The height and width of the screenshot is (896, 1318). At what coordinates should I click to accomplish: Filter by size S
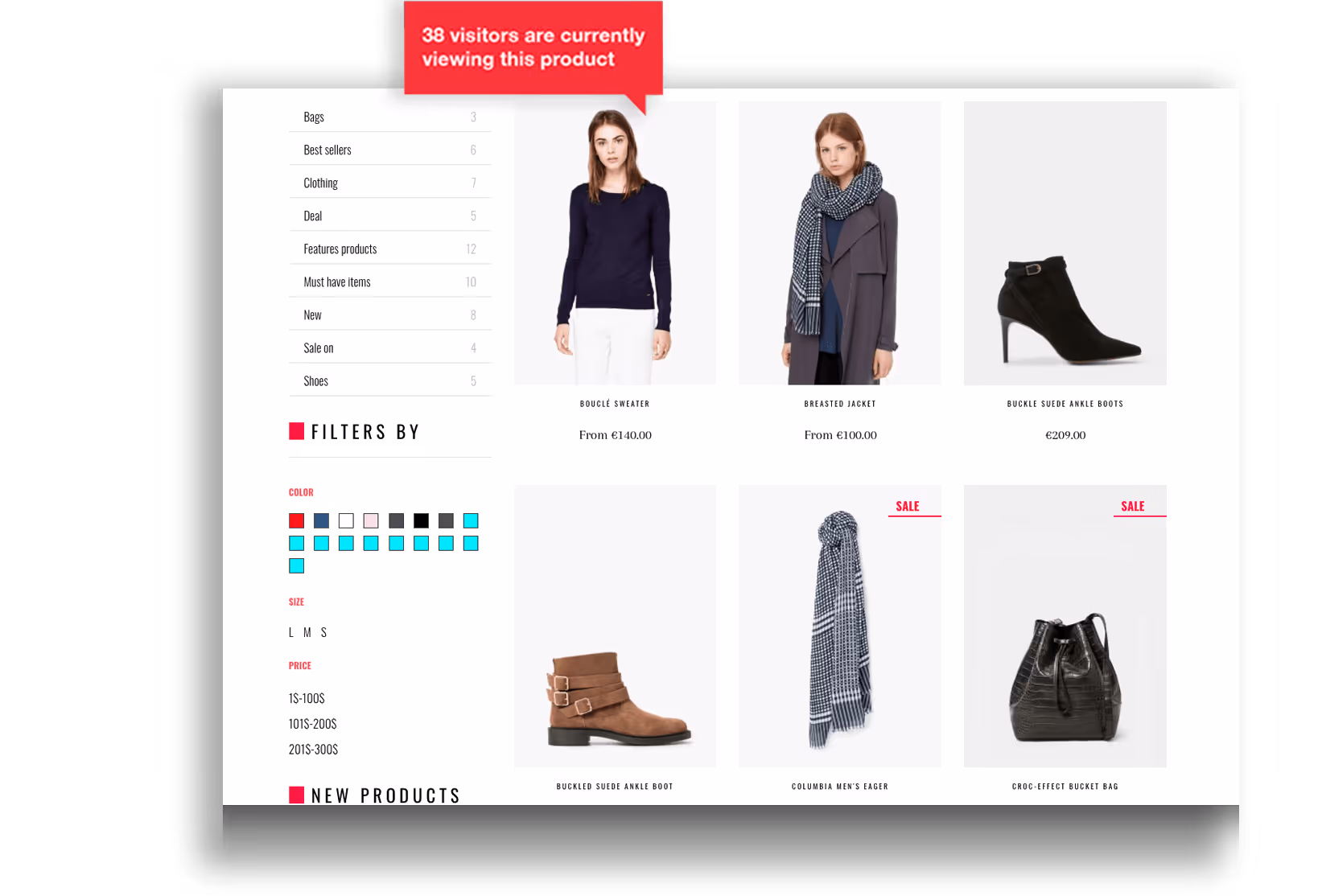click(x=323, y=632)
